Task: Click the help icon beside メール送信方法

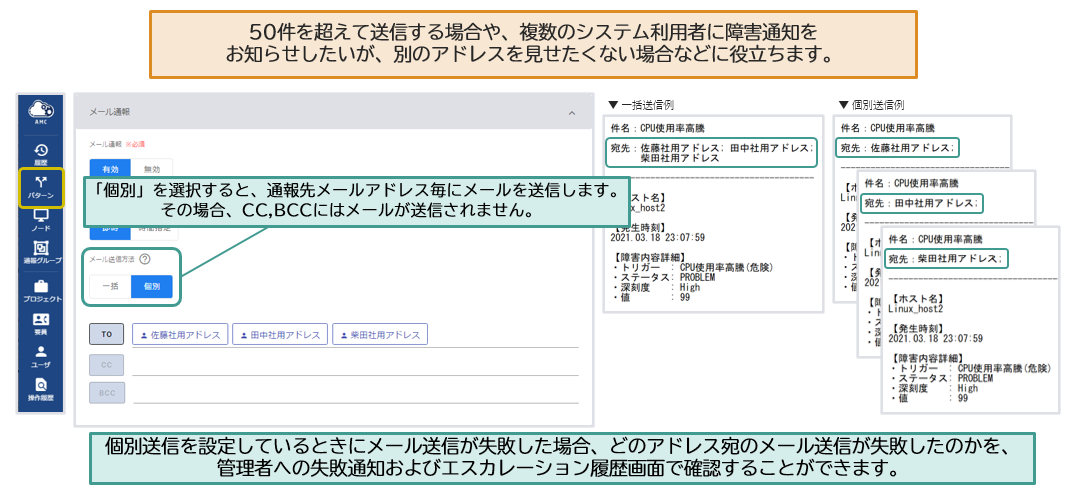Action: [x=145, y=259]
